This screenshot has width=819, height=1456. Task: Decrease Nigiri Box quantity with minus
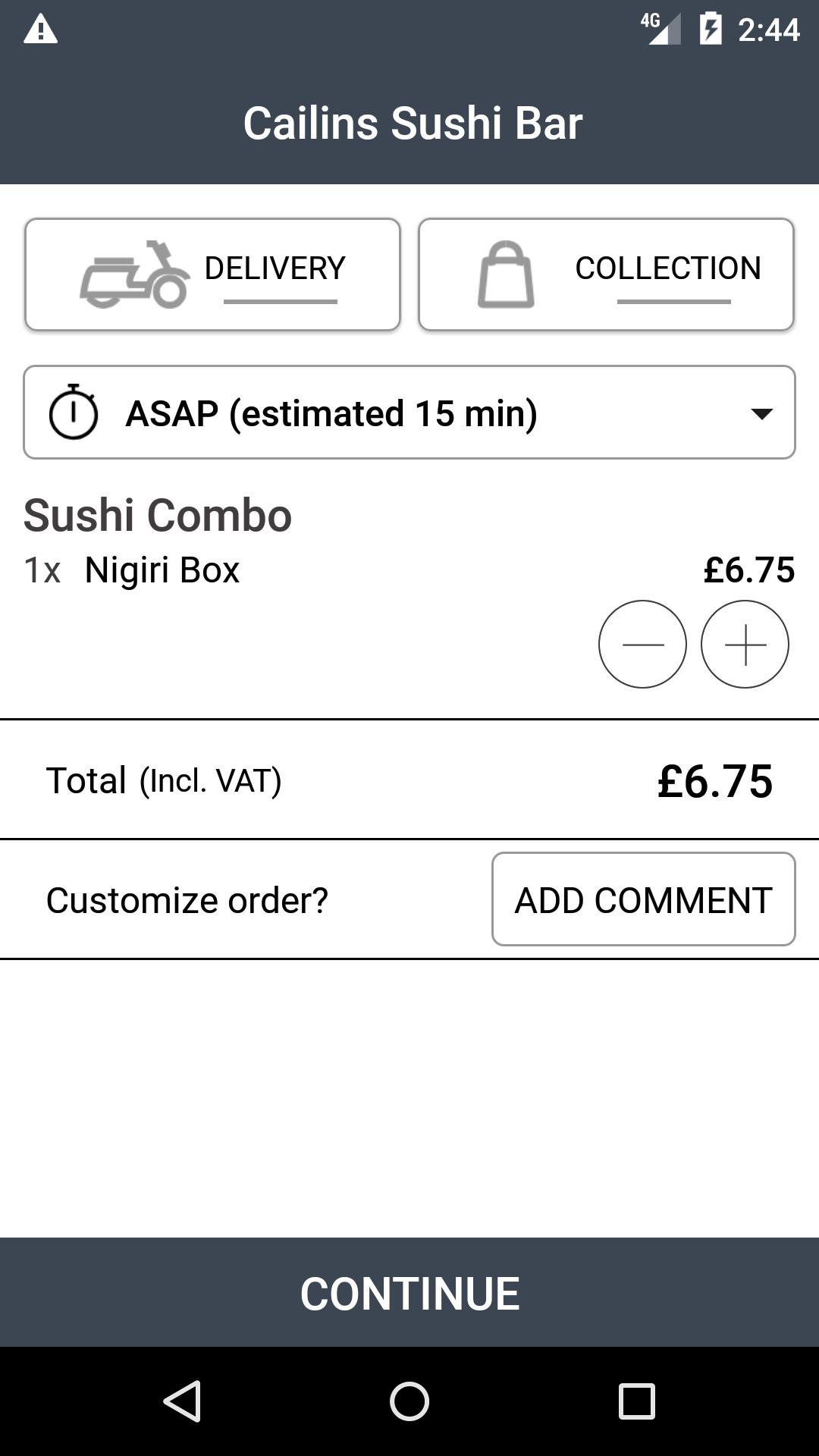pos(642,645)
